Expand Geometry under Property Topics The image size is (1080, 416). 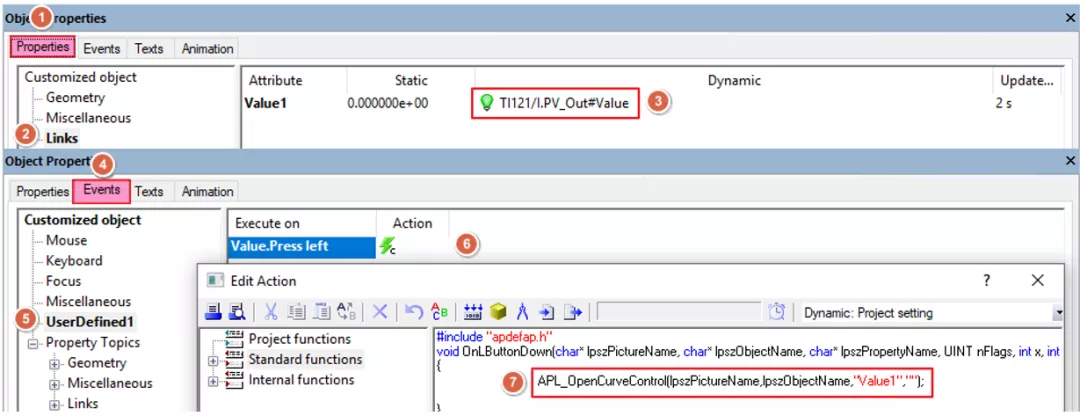click(53, 364)
